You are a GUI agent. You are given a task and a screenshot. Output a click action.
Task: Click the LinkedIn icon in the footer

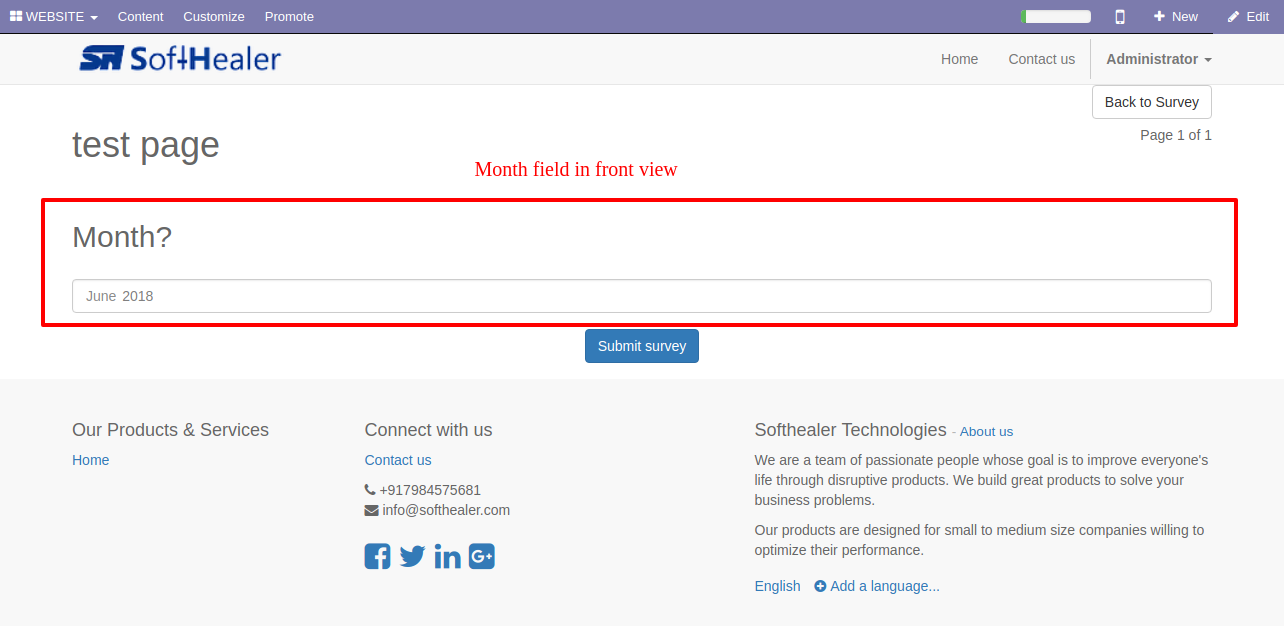tap(448, 556)
